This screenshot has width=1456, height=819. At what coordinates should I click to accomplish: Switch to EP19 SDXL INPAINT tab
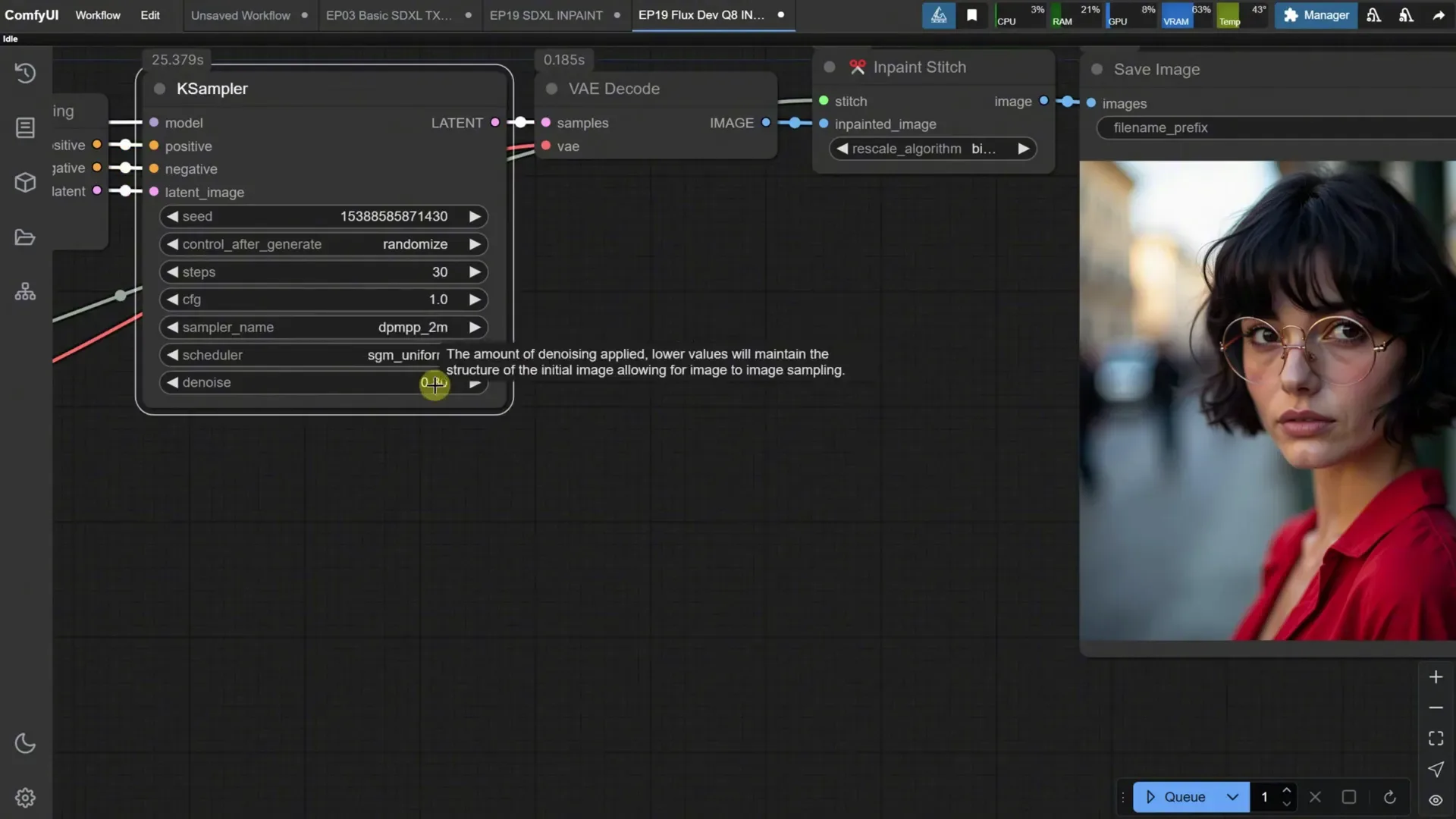pyautogui.click(x=546, y=15)
